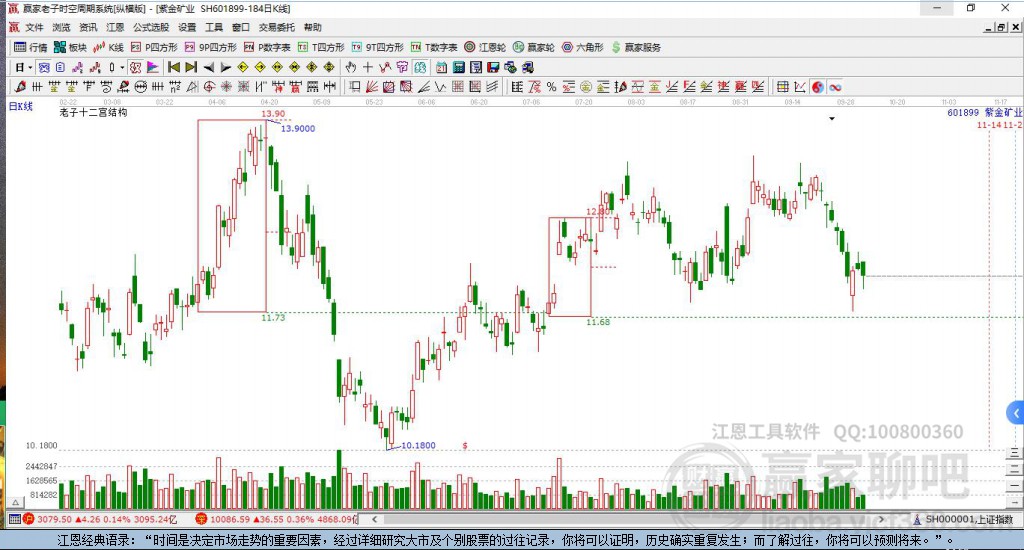The height and width of the screenshot is (550, 1024).
Task: Select the zigzag wave line tool
Action: (441, 86)
